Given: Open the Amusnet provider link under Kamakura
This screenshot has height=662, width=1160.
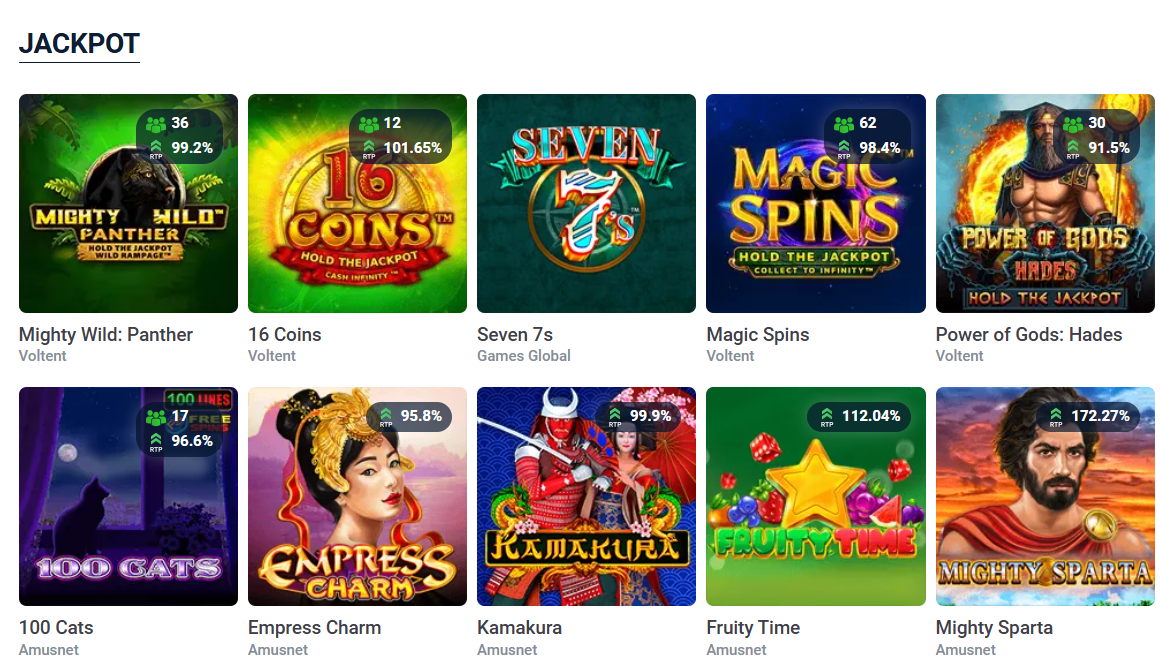Looking at the screenshot, I should tap(507, 649).
